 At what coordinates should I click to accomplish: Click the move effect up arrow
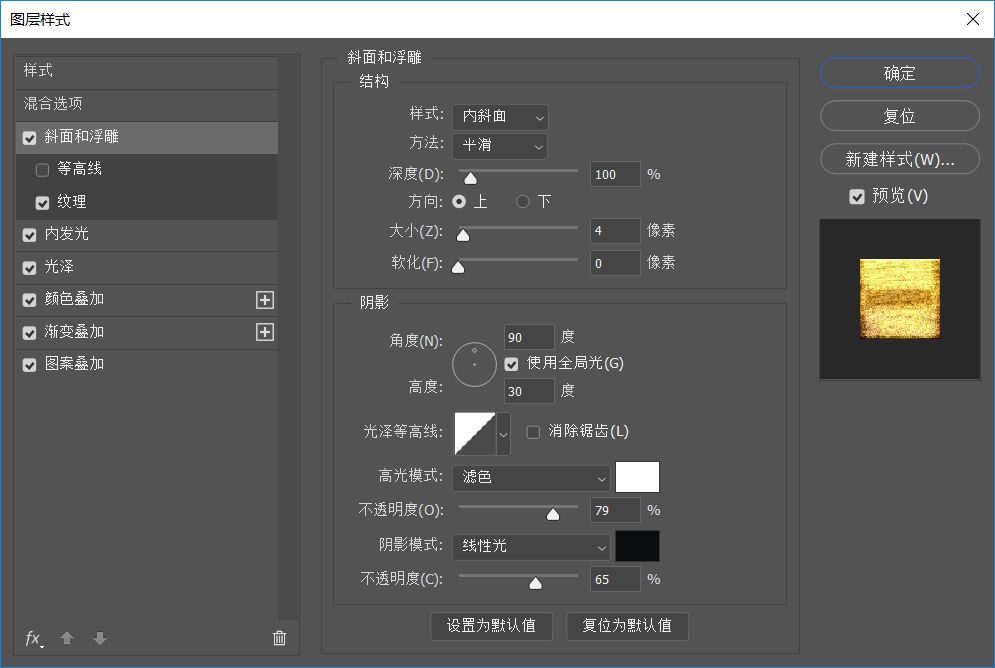(x=67, y=638)
